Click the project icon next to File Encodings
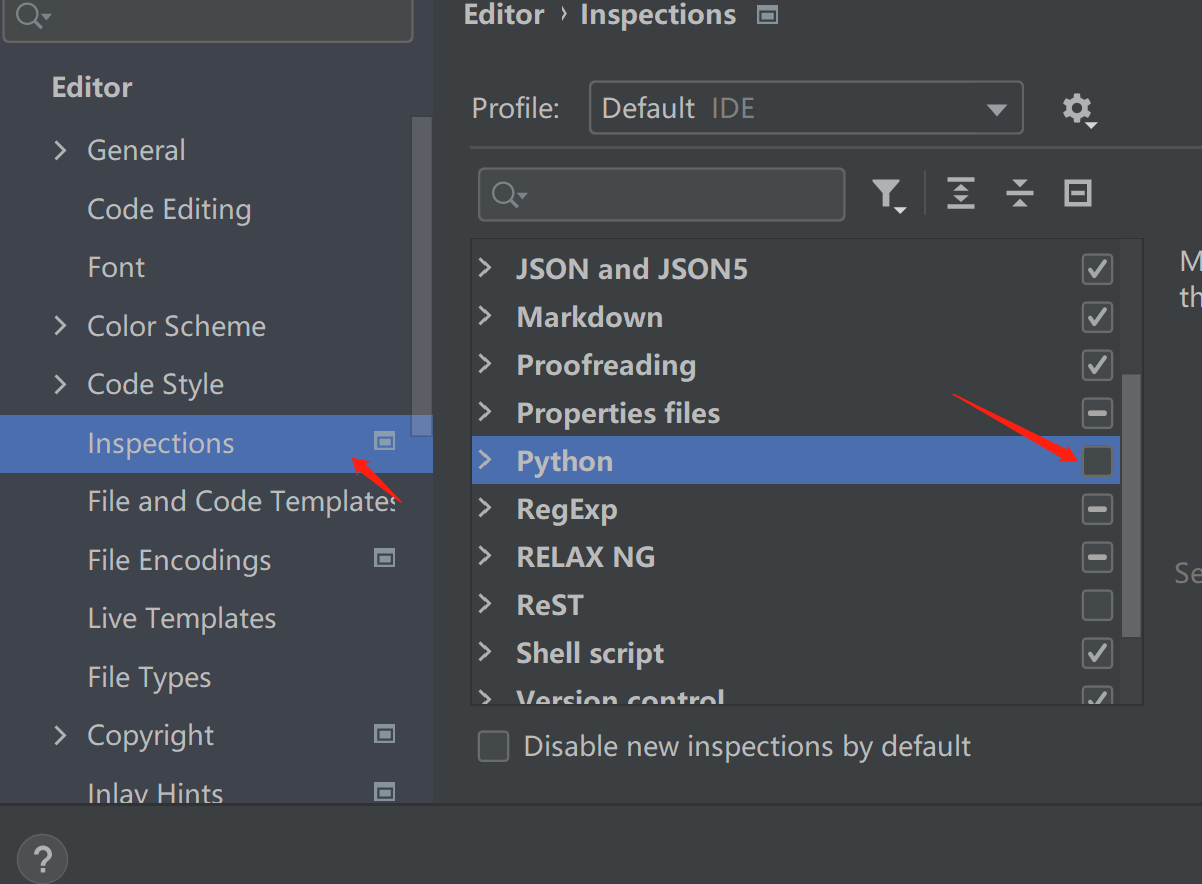The height and width of the screenshot is (884, 1202). 384,558
